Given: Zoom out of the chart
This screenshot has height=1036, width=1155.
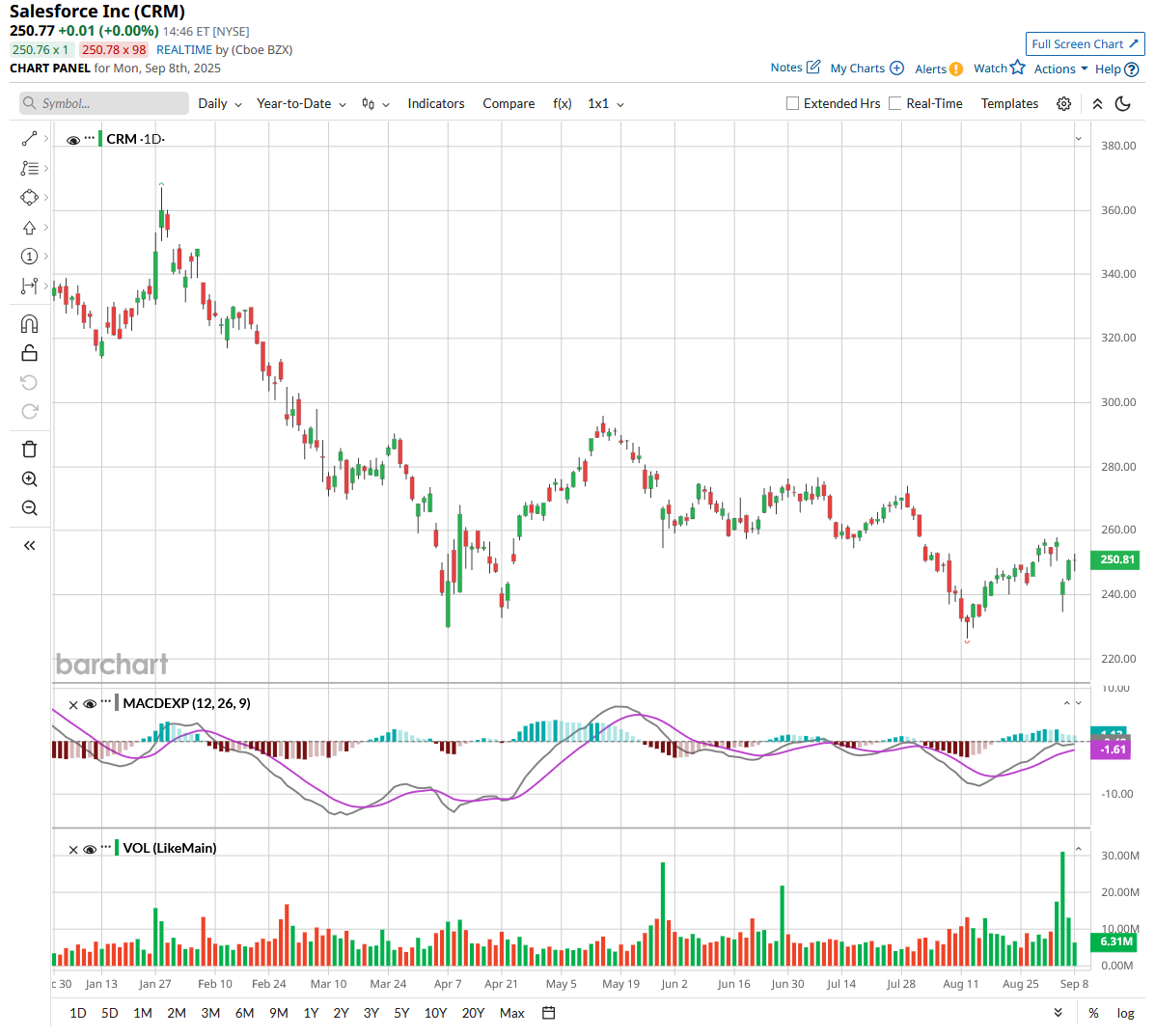Looking at the screenshot, I should pos(30,508).
